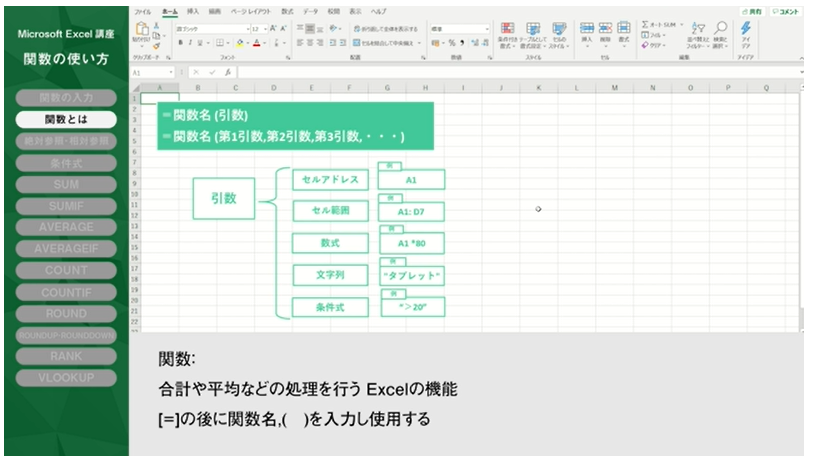Screen dimensions: 815x464
Task: Click into the formula bar
Action: (x=517, y=73)
